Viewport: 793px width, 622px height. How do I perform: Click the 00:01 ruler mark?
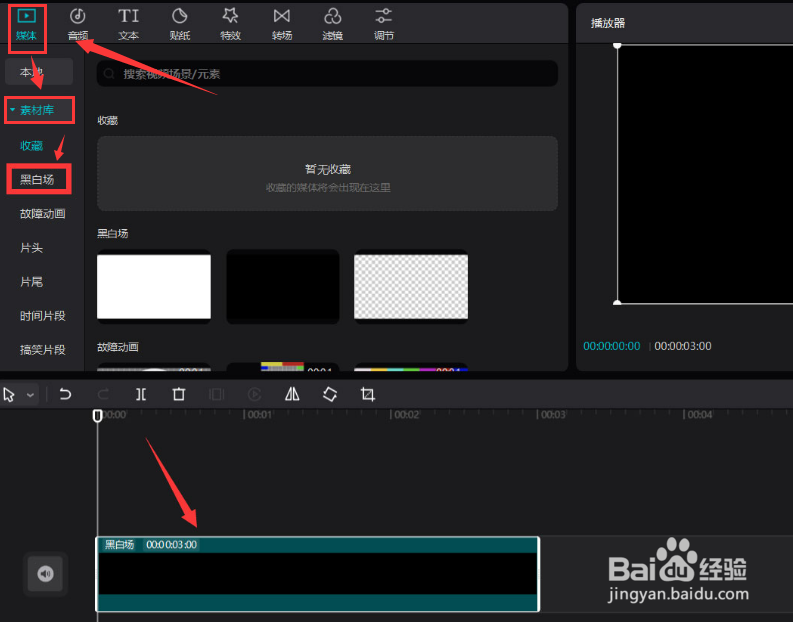(x=258, y=415)
